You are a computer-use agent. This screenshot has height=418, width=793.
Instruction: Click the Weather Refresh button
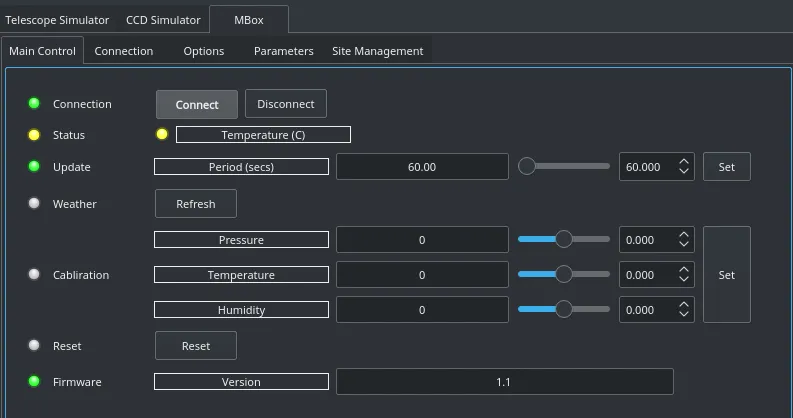click(196, 204)
